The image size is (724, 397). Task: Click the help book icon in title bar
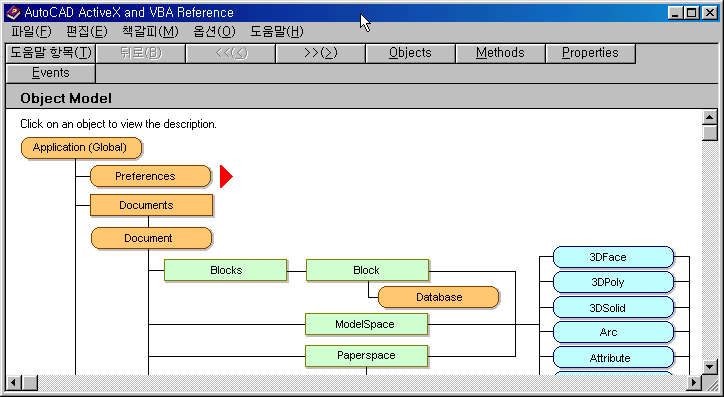click(13, 12)
